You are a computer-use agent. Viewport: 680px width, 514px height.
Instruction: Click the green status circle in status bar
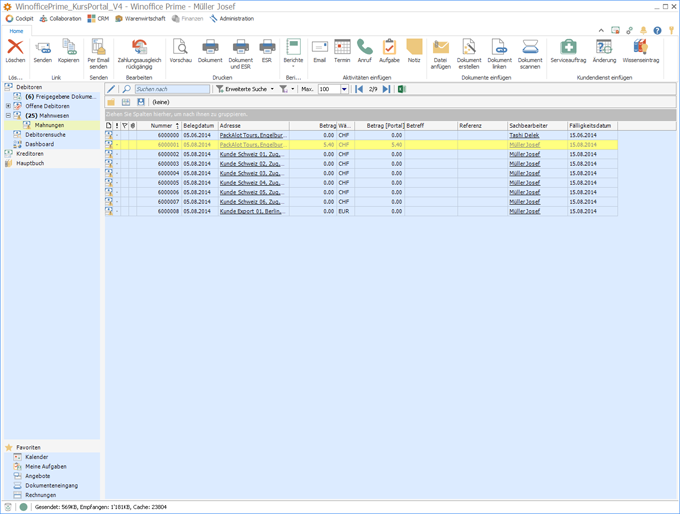click(x=23, y=507)
